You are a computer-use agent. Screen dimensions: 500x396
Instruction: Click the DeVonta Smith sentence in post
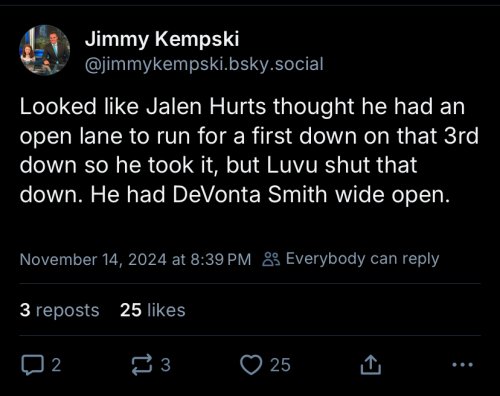click(x=270, y=195)
